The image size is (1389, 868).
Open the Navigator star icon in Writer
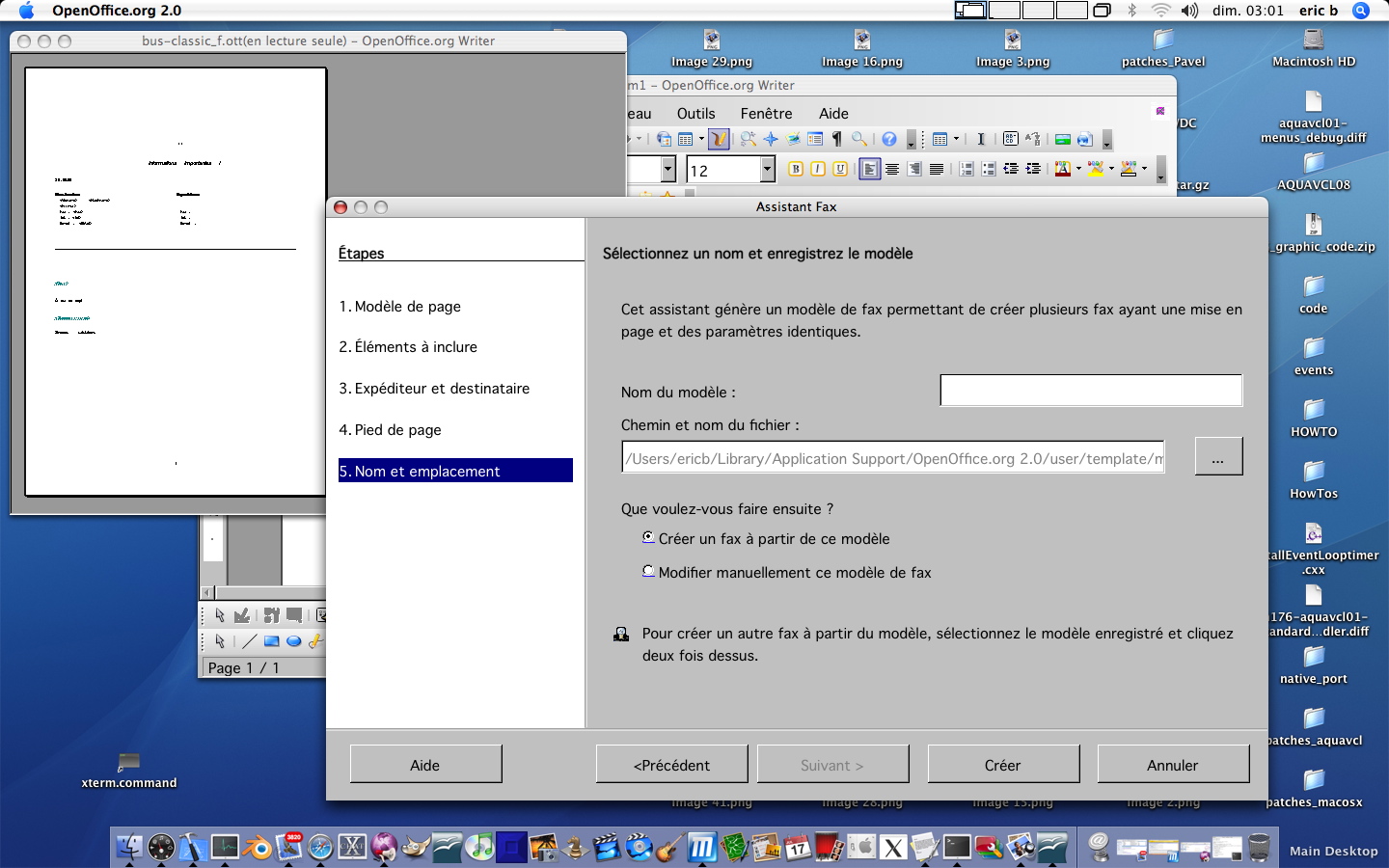click(771, 140)
